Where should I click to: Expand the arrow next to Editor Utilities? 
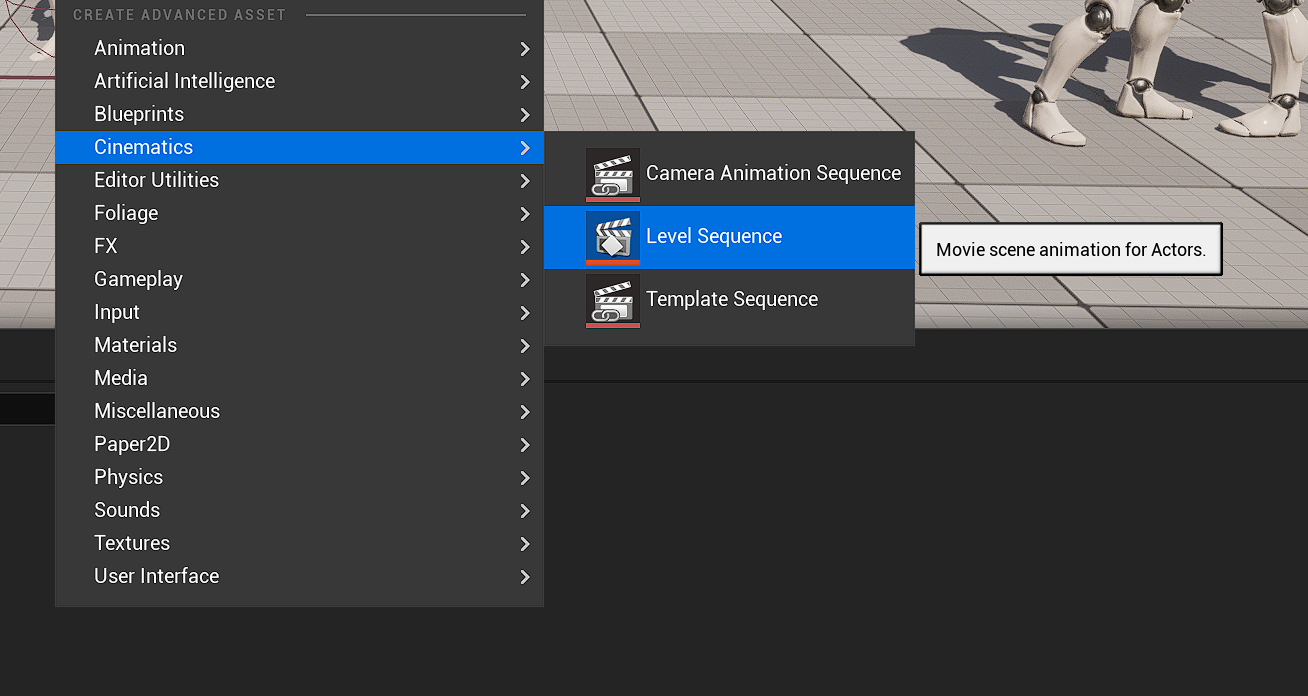coord(525,181)
